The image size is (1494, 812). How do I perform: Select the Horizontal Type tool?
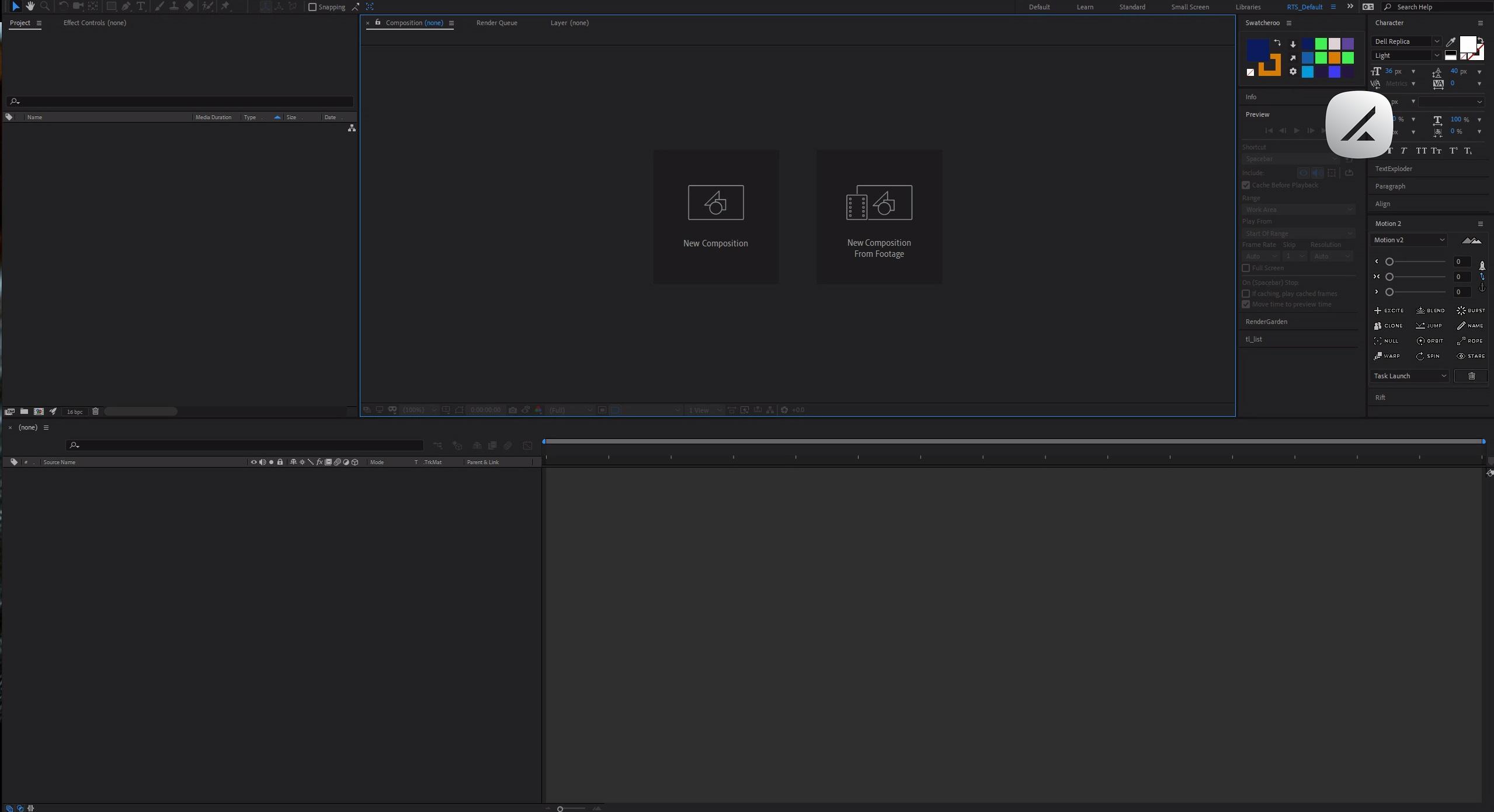(141, 6)
